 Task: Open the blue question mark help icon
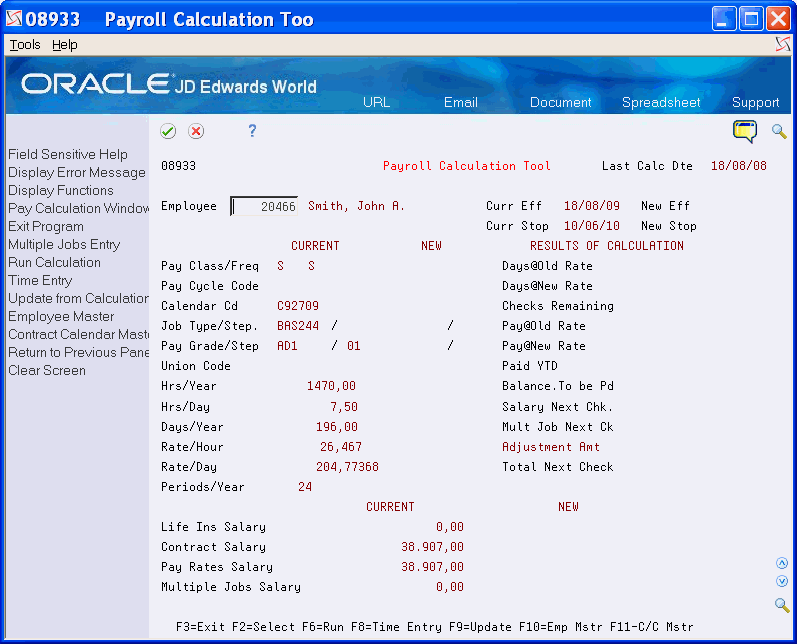(x=252, y=131)
